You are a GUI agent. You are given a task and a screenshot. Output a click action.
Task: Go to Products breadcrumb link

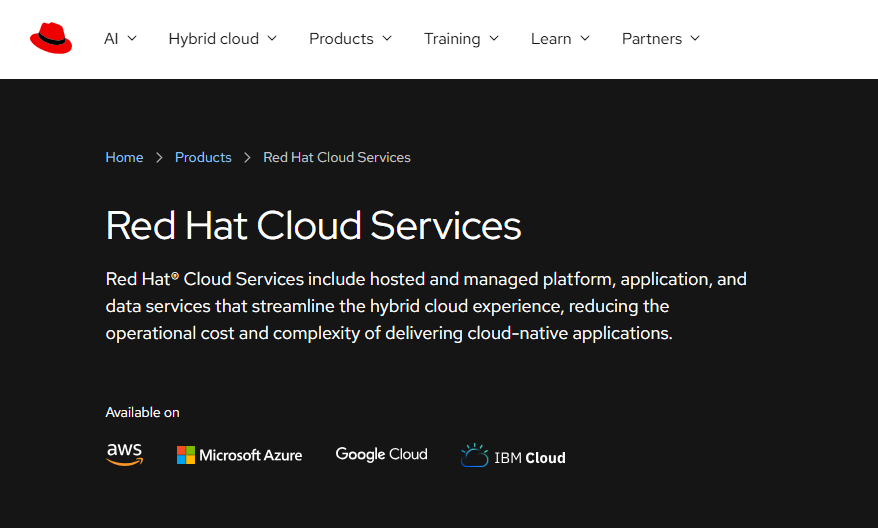[203, 157]
